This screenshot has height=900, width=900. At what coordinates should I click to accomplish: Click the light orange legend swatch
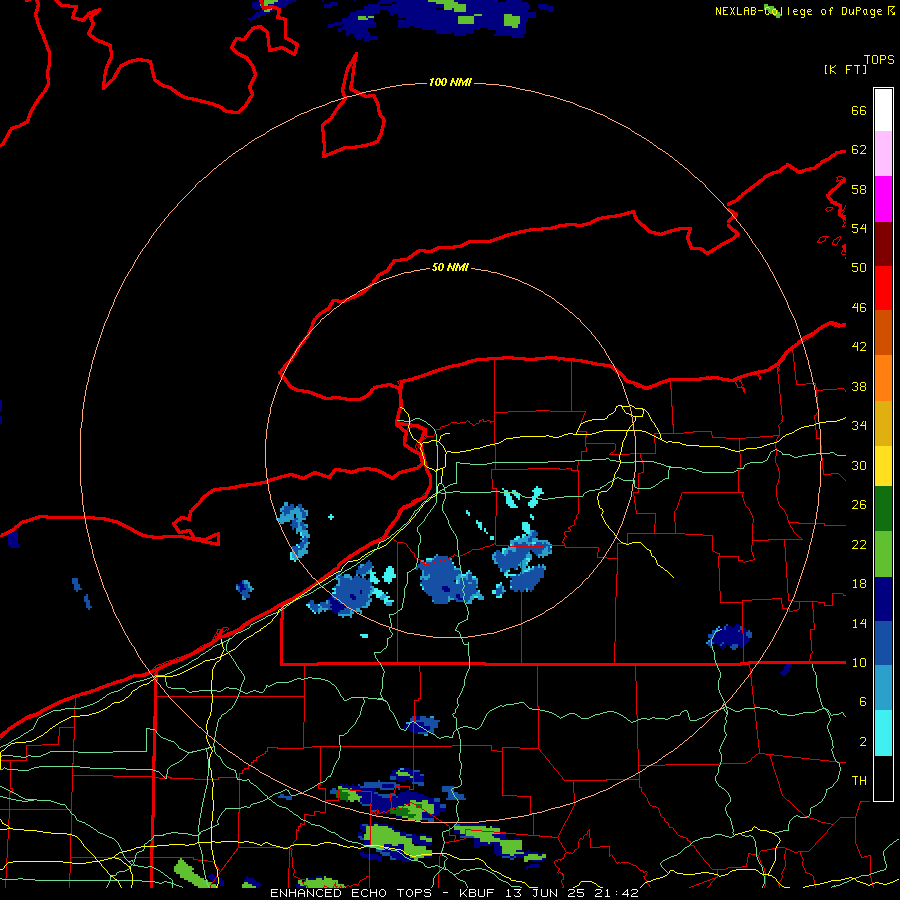pos(883,378)
